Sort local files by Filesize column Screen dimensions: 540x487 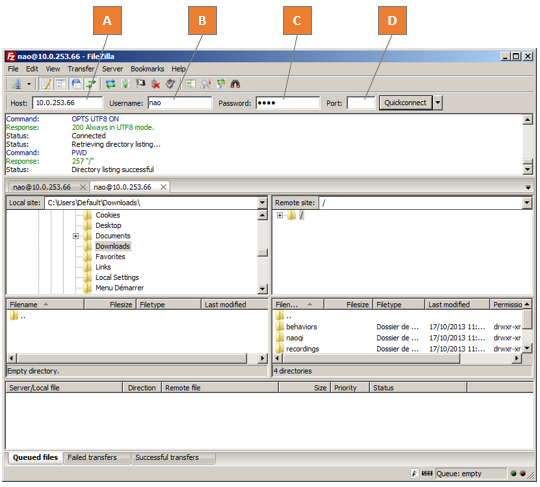pyautogui.click(x=110, y=304)
